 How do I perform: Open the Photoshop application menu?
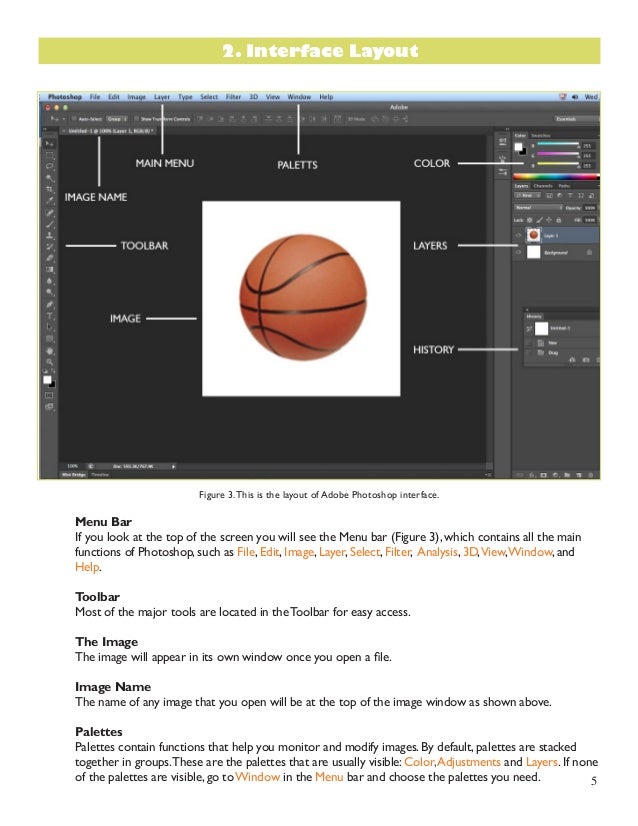65,97
